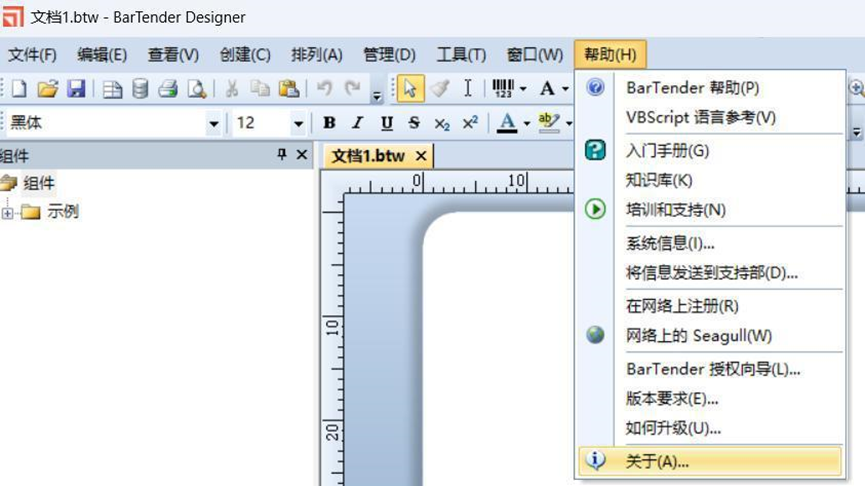Save the document using the floppy disk icon
The image size is (865, 486).
click(x=75, y=89)
